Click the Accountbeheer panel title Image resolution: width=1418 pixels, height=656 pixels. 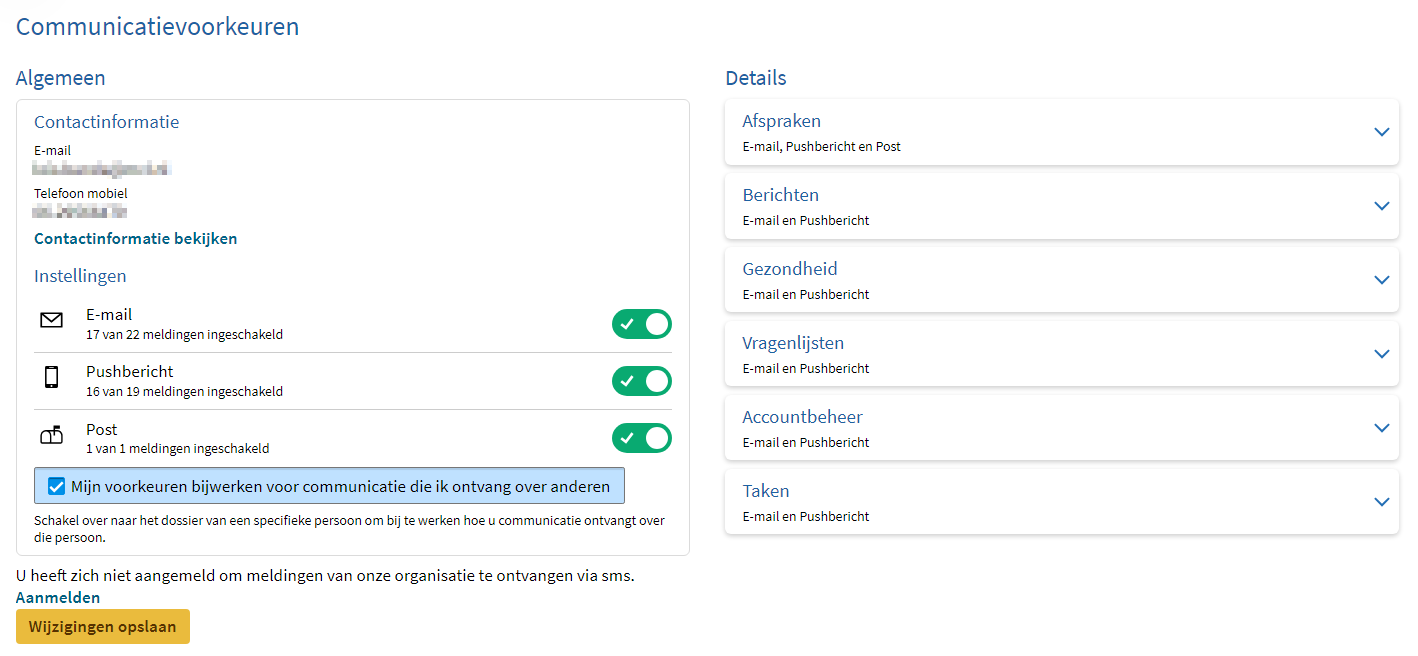click(x=802, y=417)
